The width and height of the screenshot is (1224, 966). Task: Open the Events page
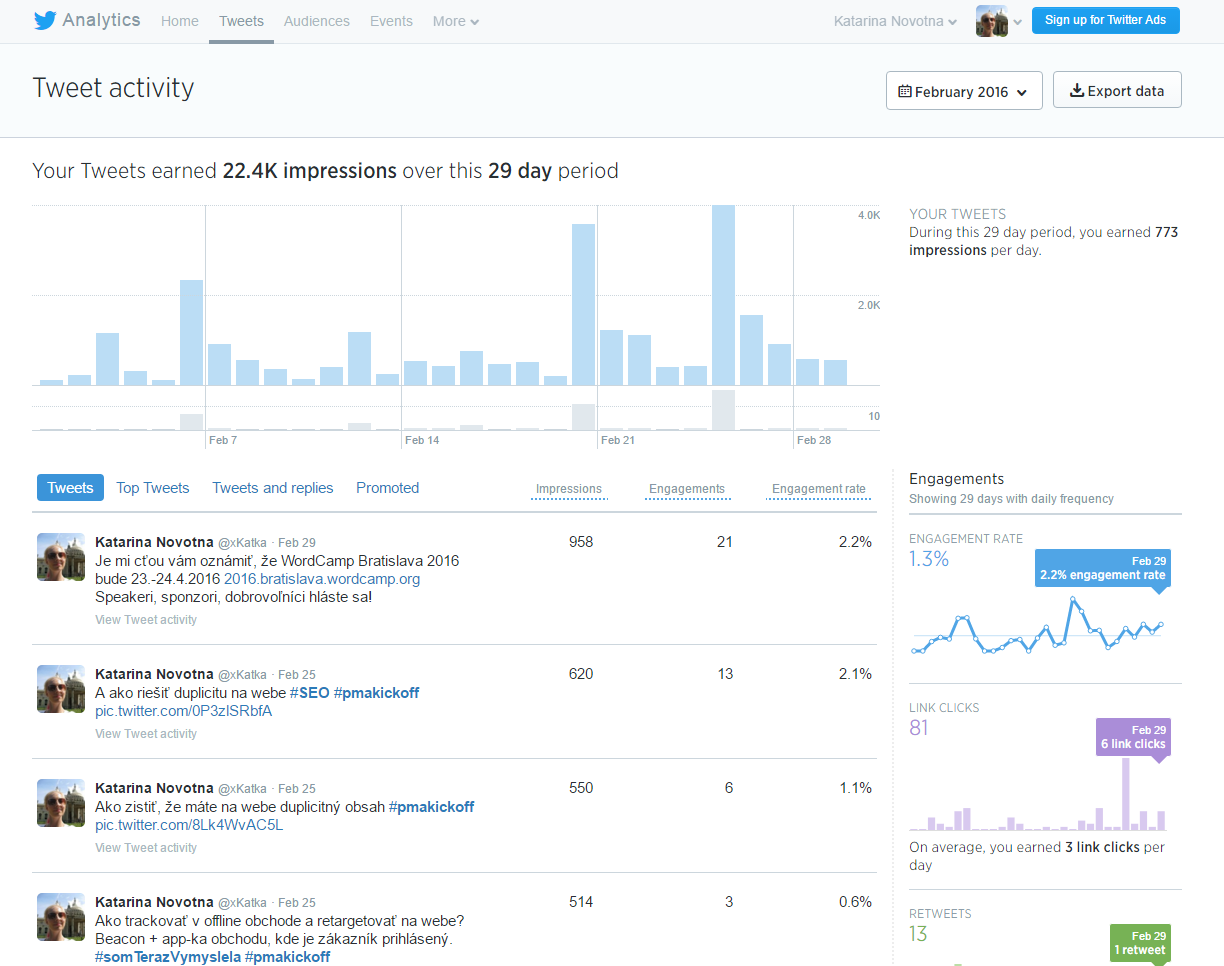(391, 21)
